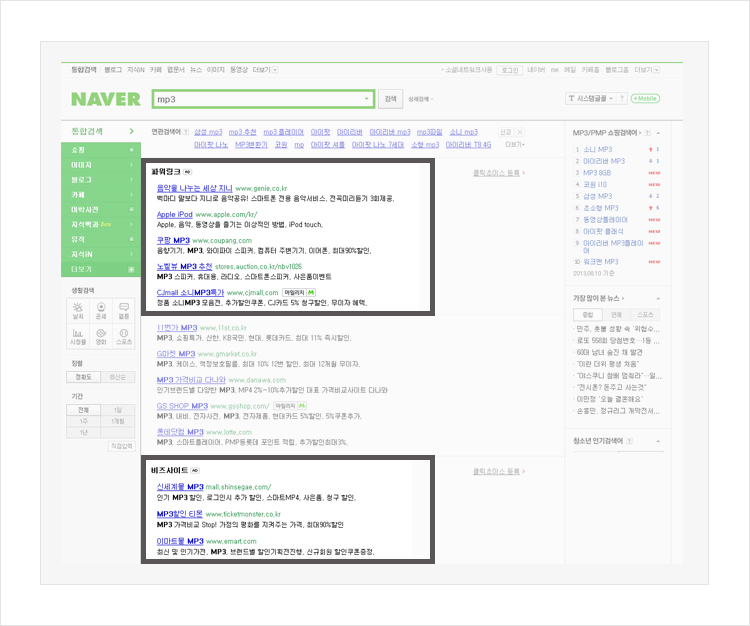Set period filter to 1개월
The width and height of the screenshot is (750, 626).
118,421
